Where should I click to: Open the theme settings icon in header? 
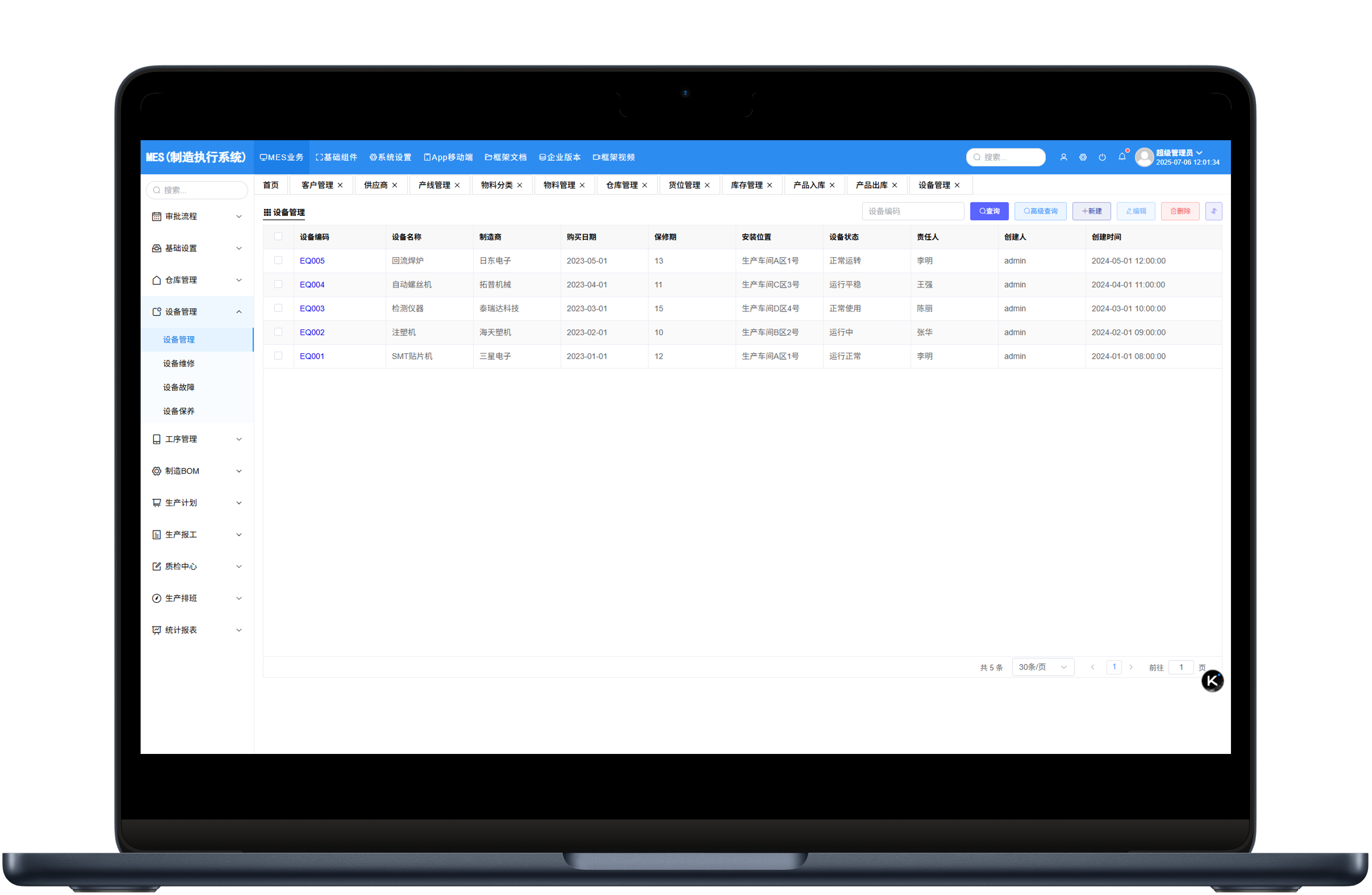1083,157
